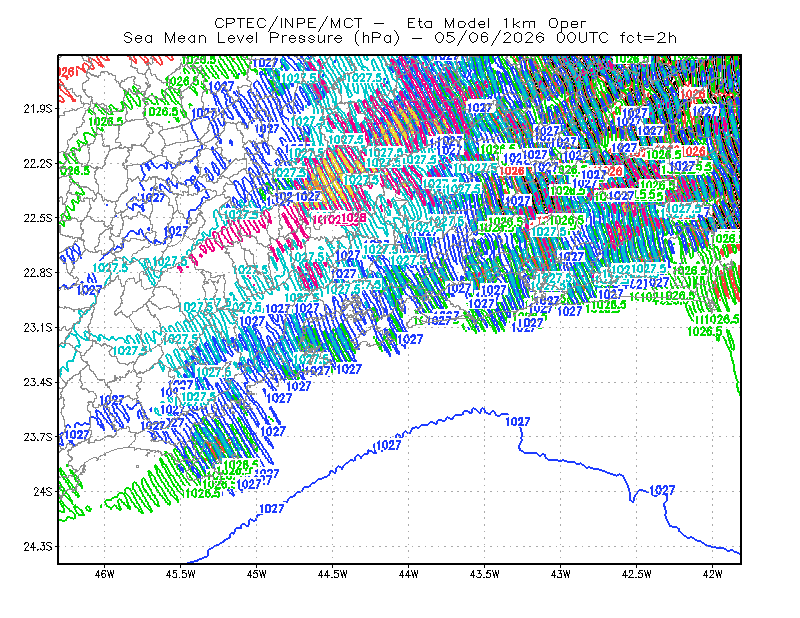Click the 44.5W longitude axis label
This screenshot has width=800, height=618.
click(x=333, y=574)
